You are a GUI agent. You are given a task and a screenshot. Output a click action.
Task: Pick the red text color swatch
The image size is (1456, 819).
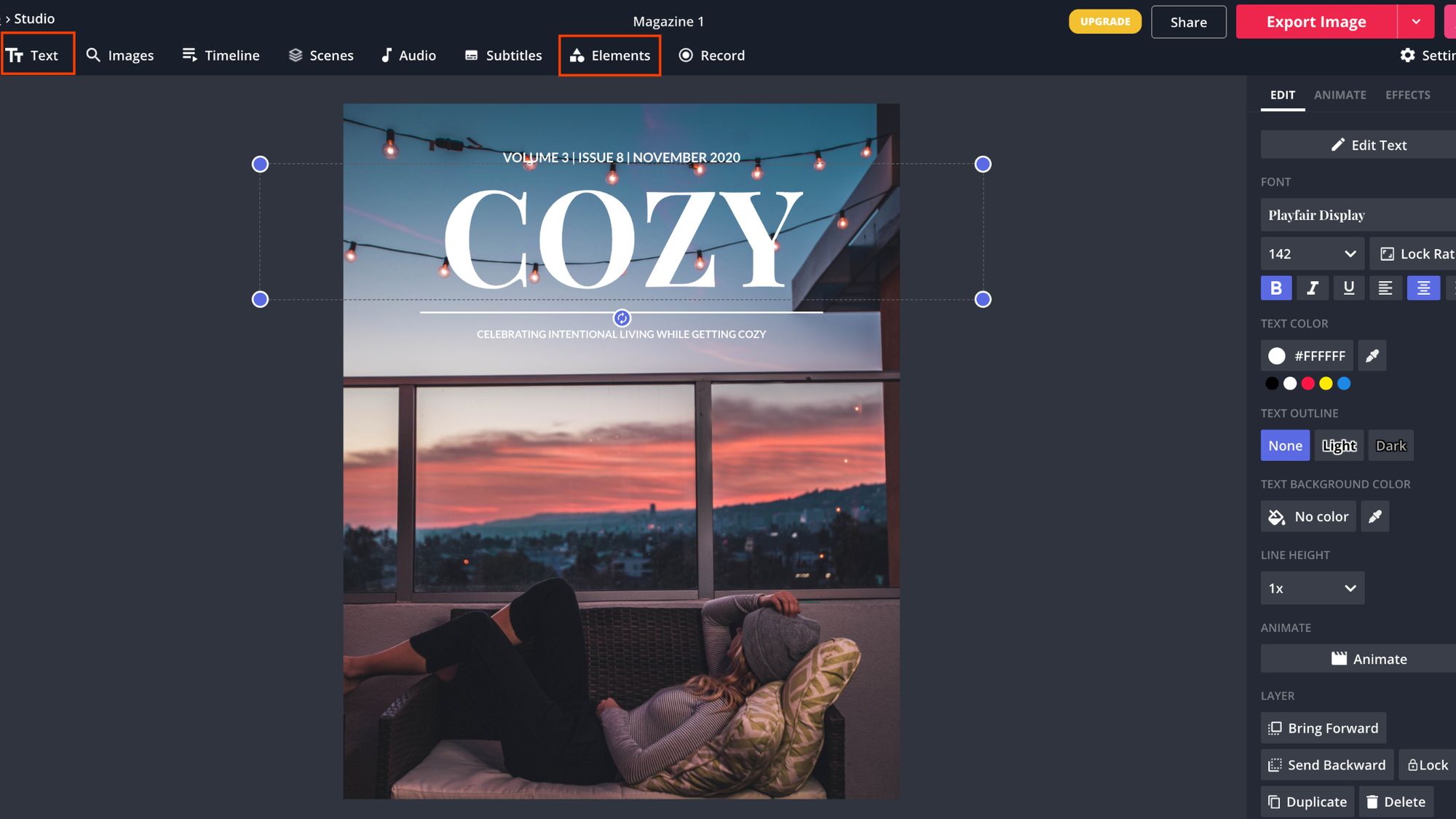1308,384
